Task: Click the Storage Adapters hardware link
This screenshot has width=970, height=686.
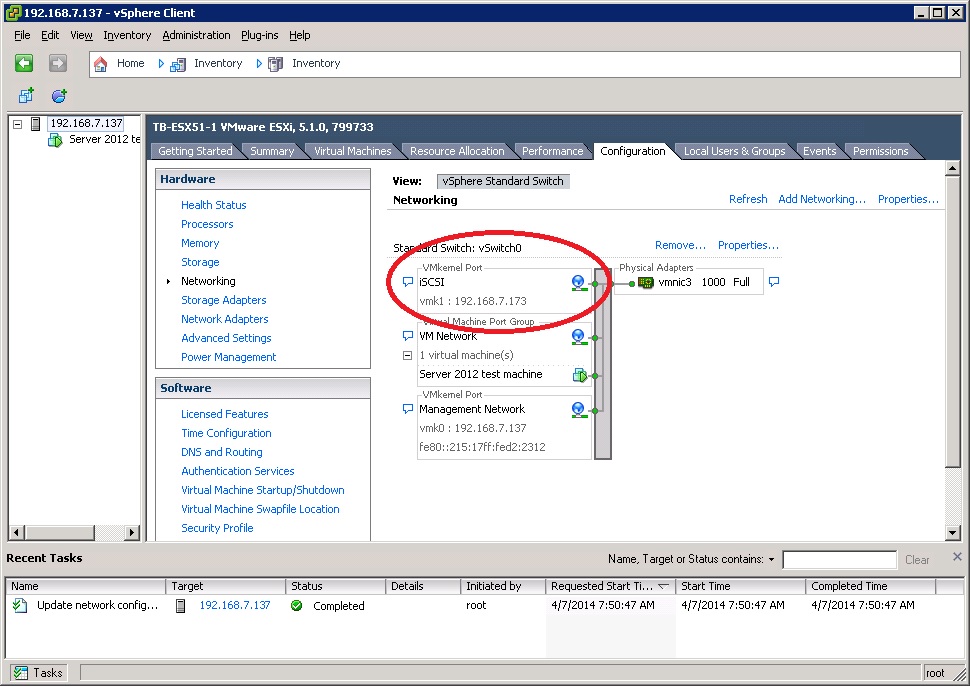Action: click(x=223, y=300)
